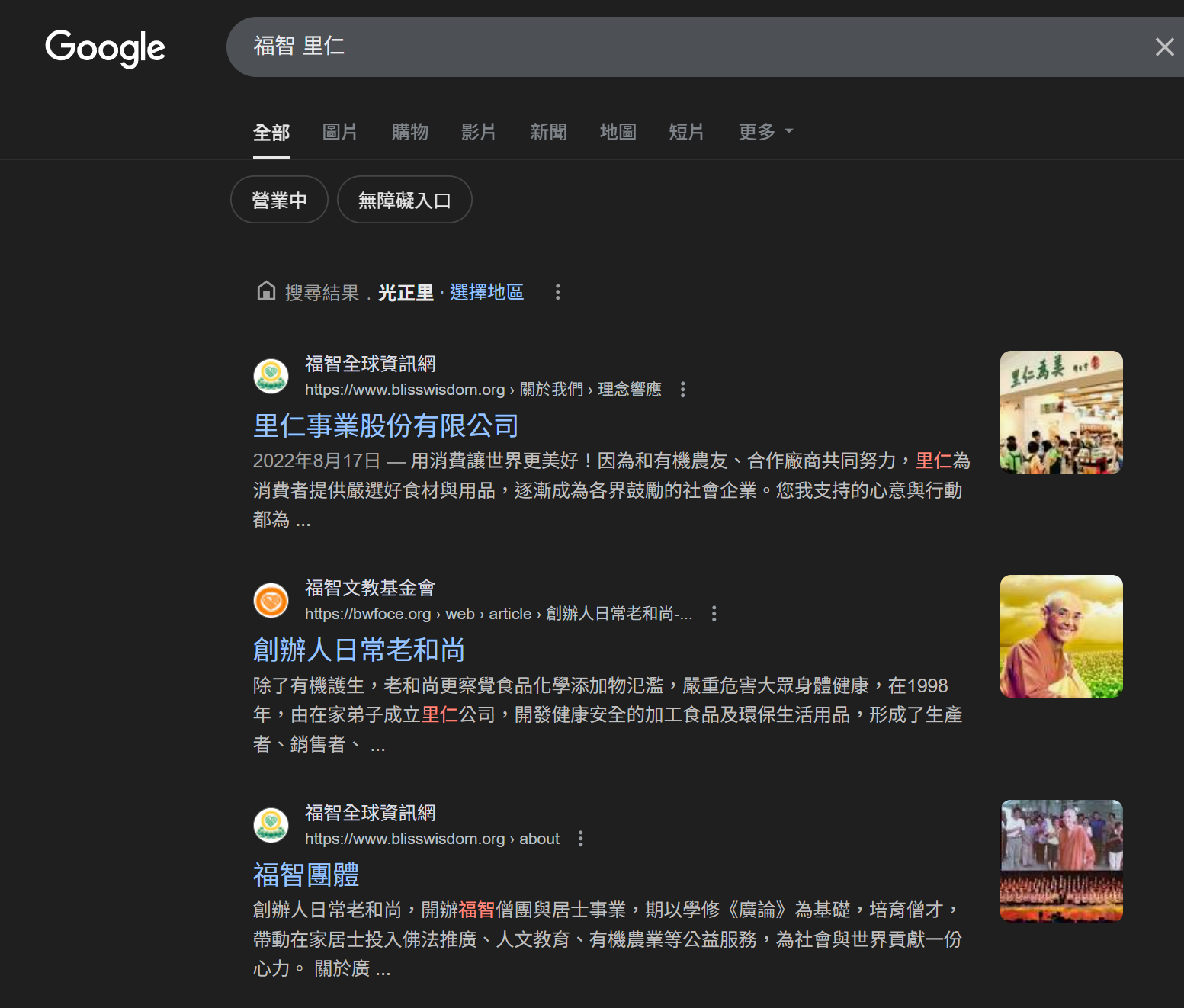Switch to the 圖片 tab
Viewport: 1184px width, 1008px height.
(x=340, y=132)
